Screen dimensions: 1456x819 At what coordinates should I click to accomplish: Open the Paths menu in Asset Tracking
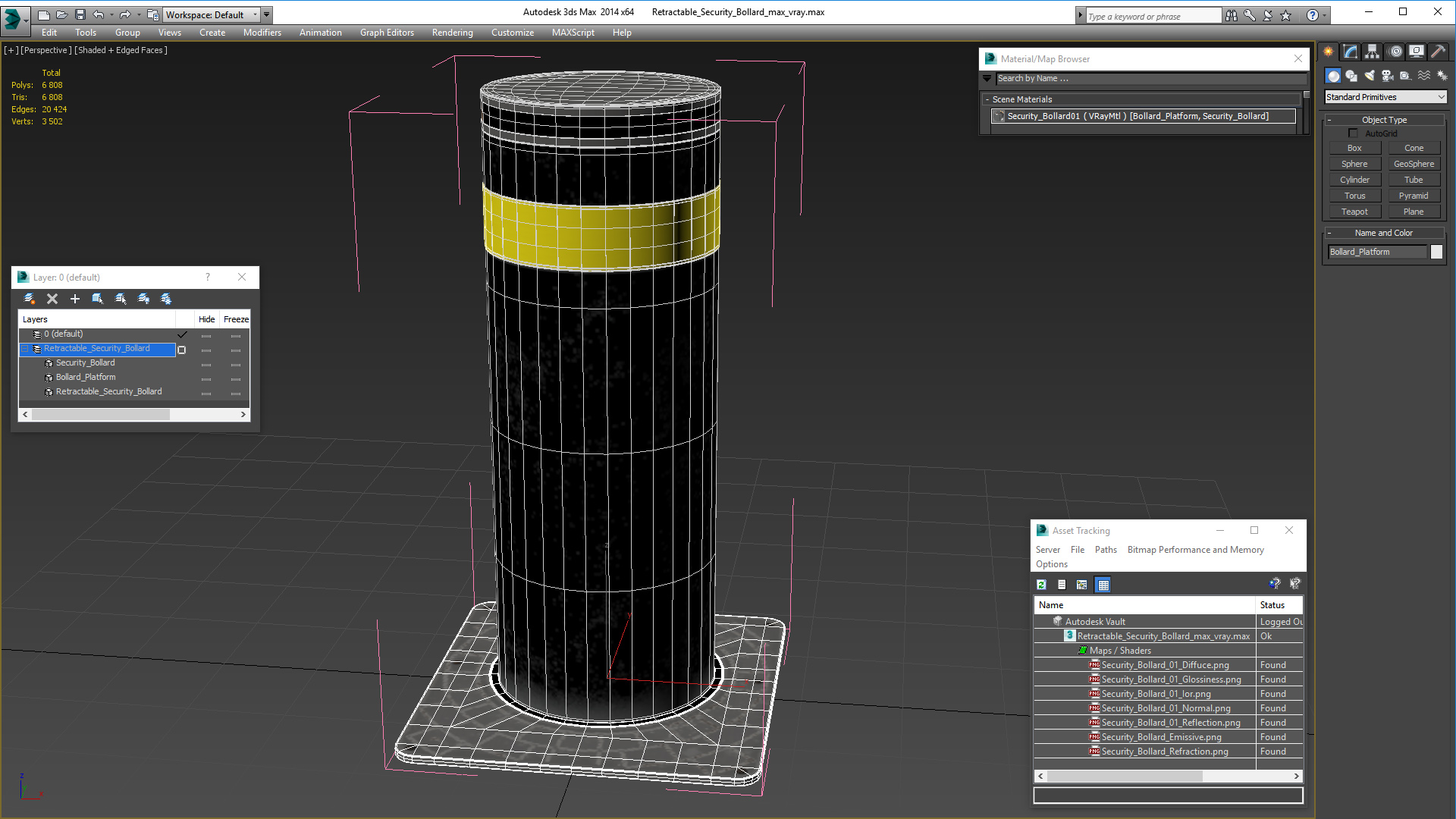[x=1106, y=550]
